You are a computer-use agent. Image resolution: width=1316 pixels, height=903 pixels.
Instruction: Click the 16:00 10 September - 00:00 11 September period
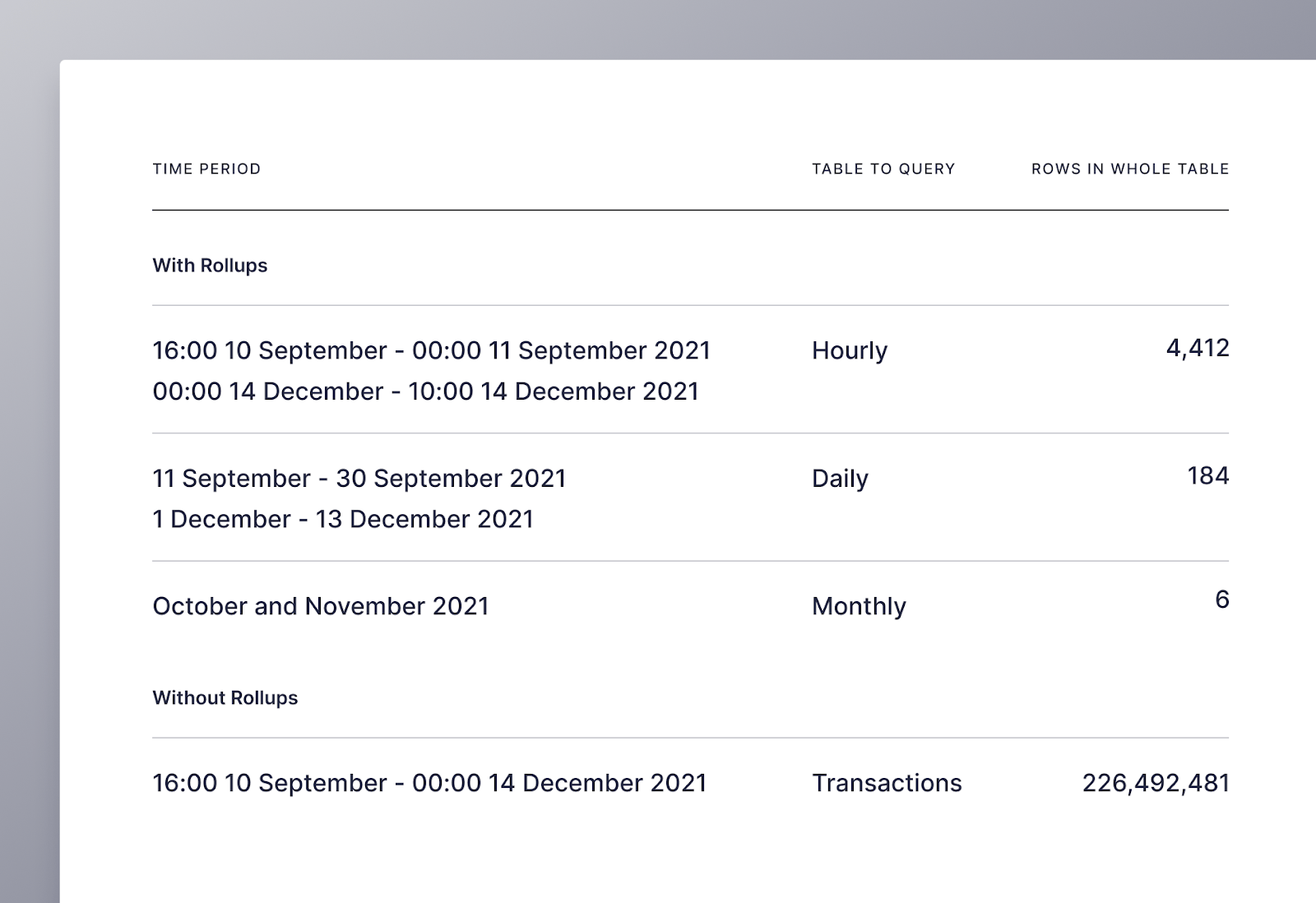(431, 350)
